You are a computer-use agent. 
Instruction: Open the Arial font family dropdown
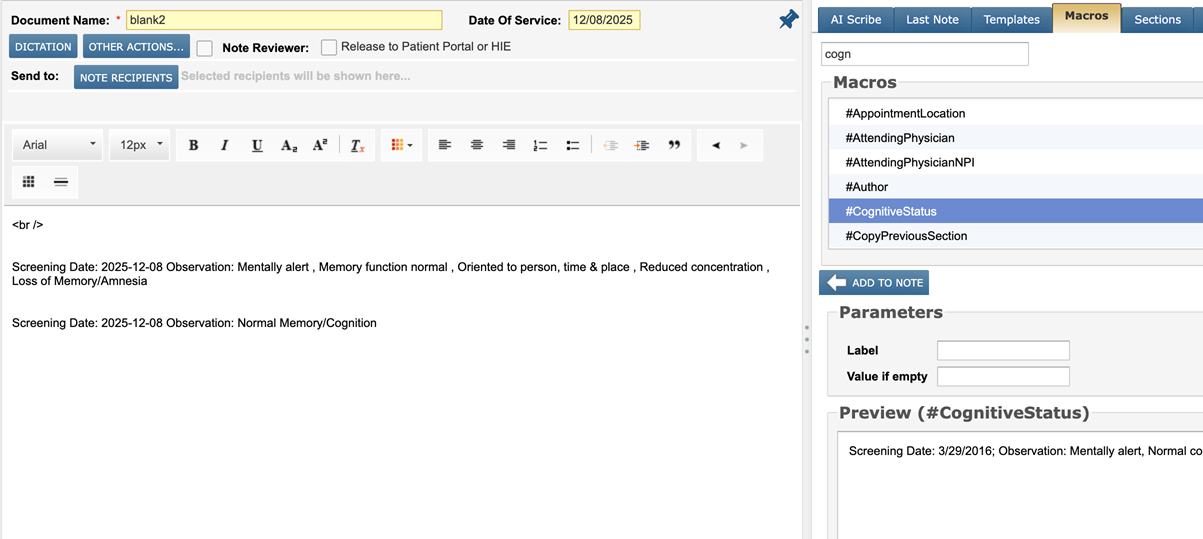click(x=59, y=145)
